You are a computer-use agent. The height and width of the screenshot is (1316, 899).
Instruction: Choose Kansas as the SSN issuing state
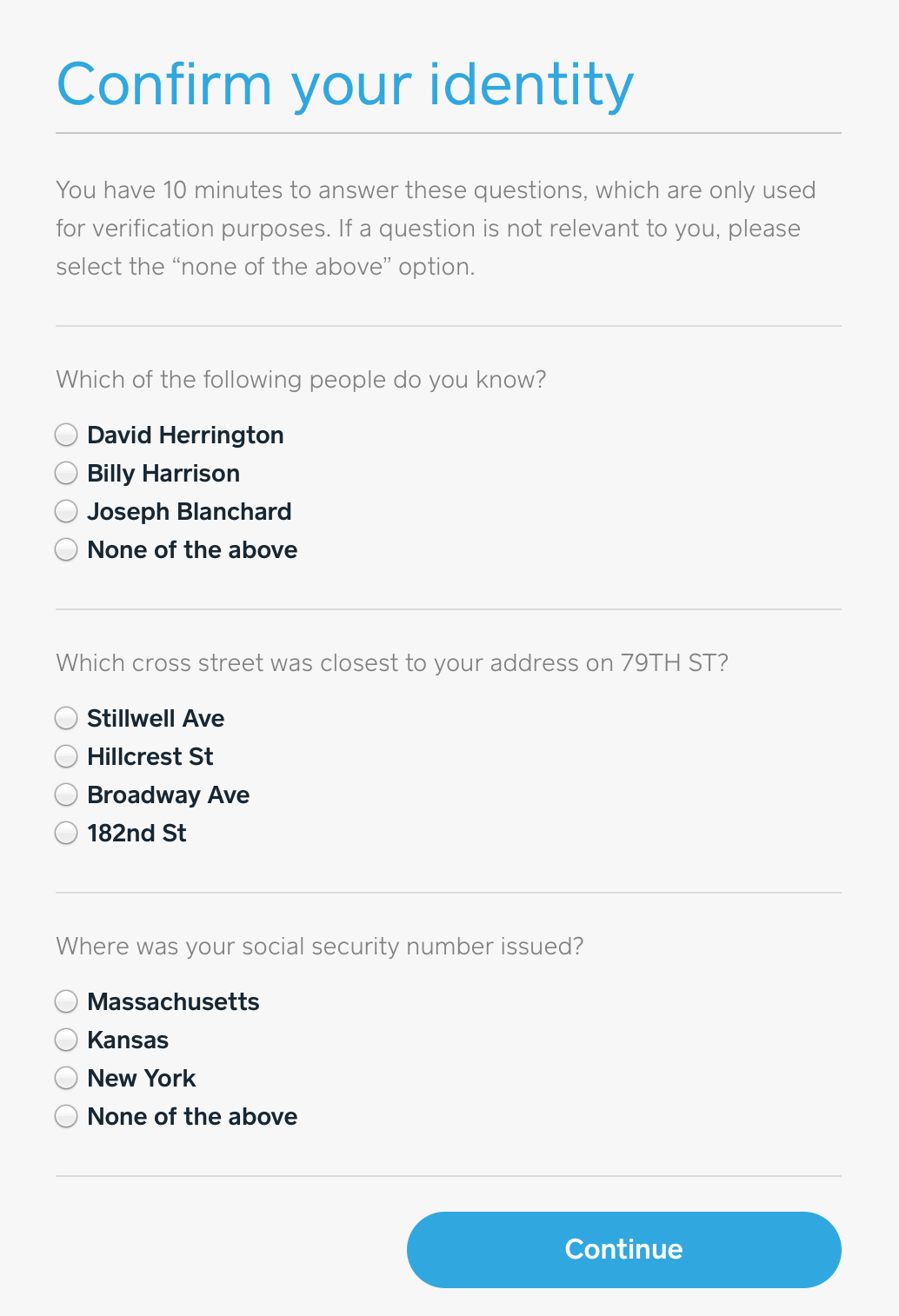pos(66,1040)
